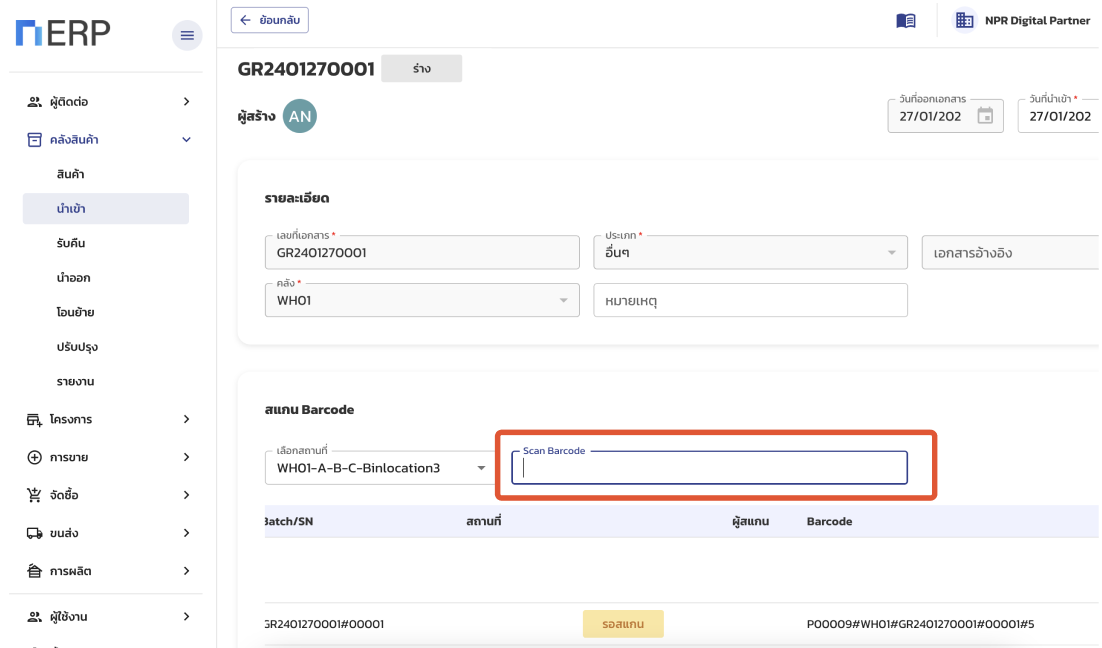Select รับคืน in the sidebar menu
The width and height of the screenshot is (1102, 648).
71,243
